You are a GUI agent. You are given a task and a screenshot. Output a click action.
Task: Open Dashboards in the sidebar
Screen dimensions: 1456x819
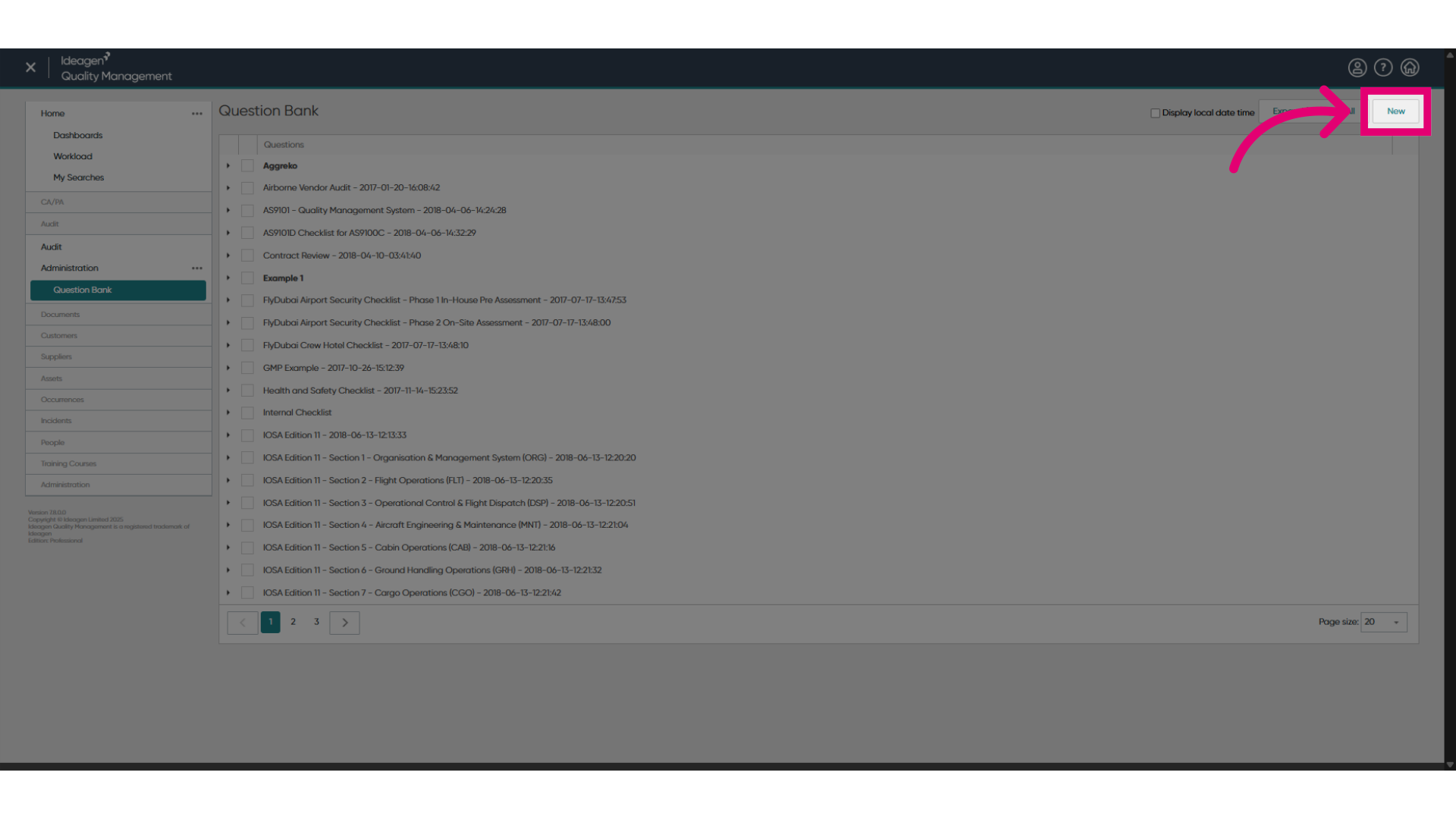coord(77,136)
